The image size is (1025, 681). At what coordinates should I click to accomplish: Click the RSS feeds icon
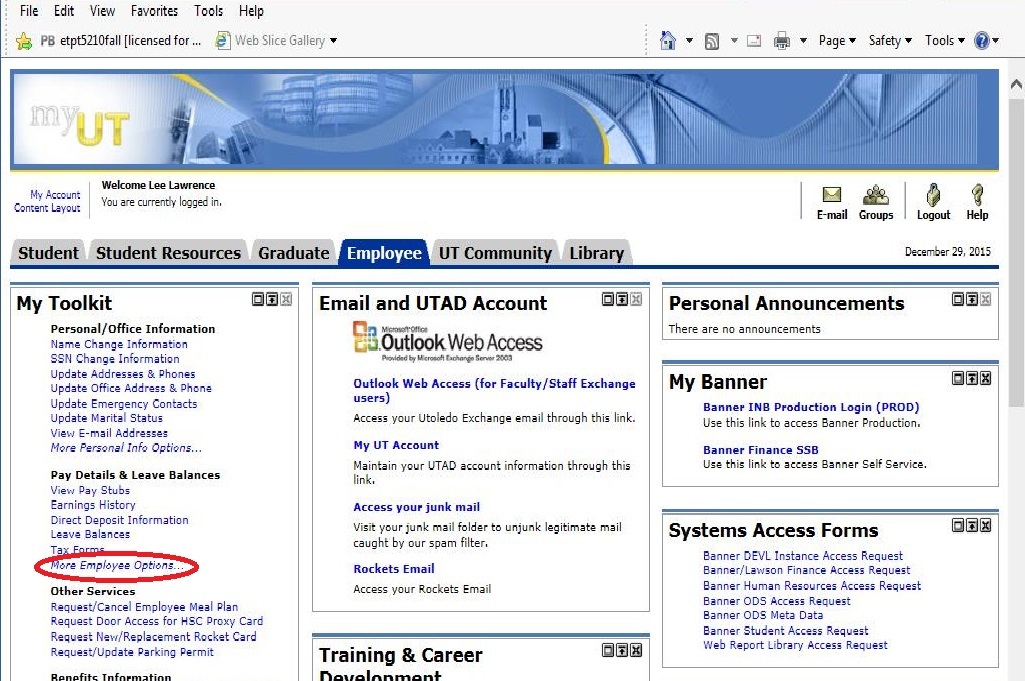coord(712,41)
